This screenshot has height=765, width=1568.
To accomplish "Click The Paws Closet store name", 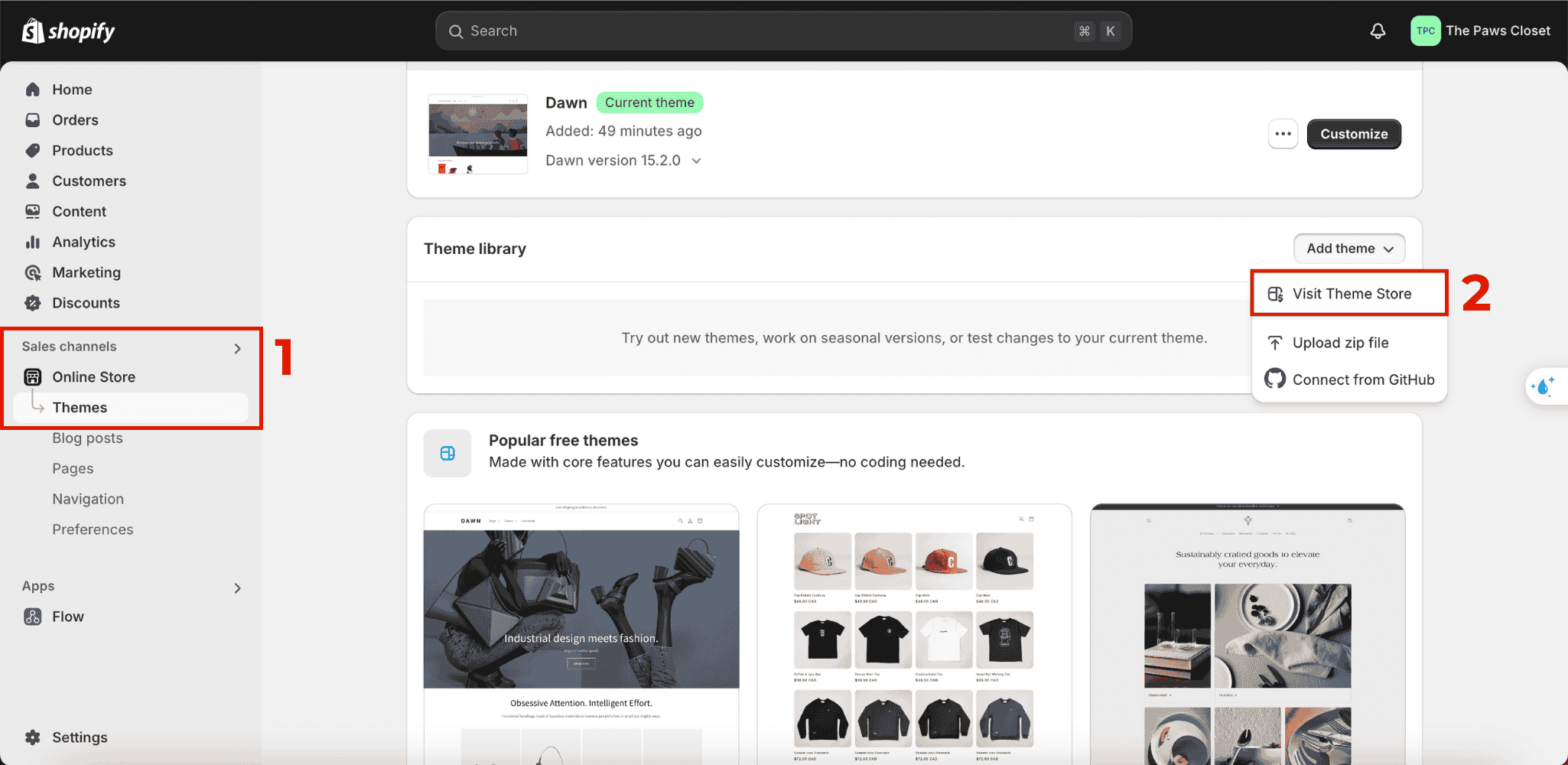I will (x=1498, y=31).
